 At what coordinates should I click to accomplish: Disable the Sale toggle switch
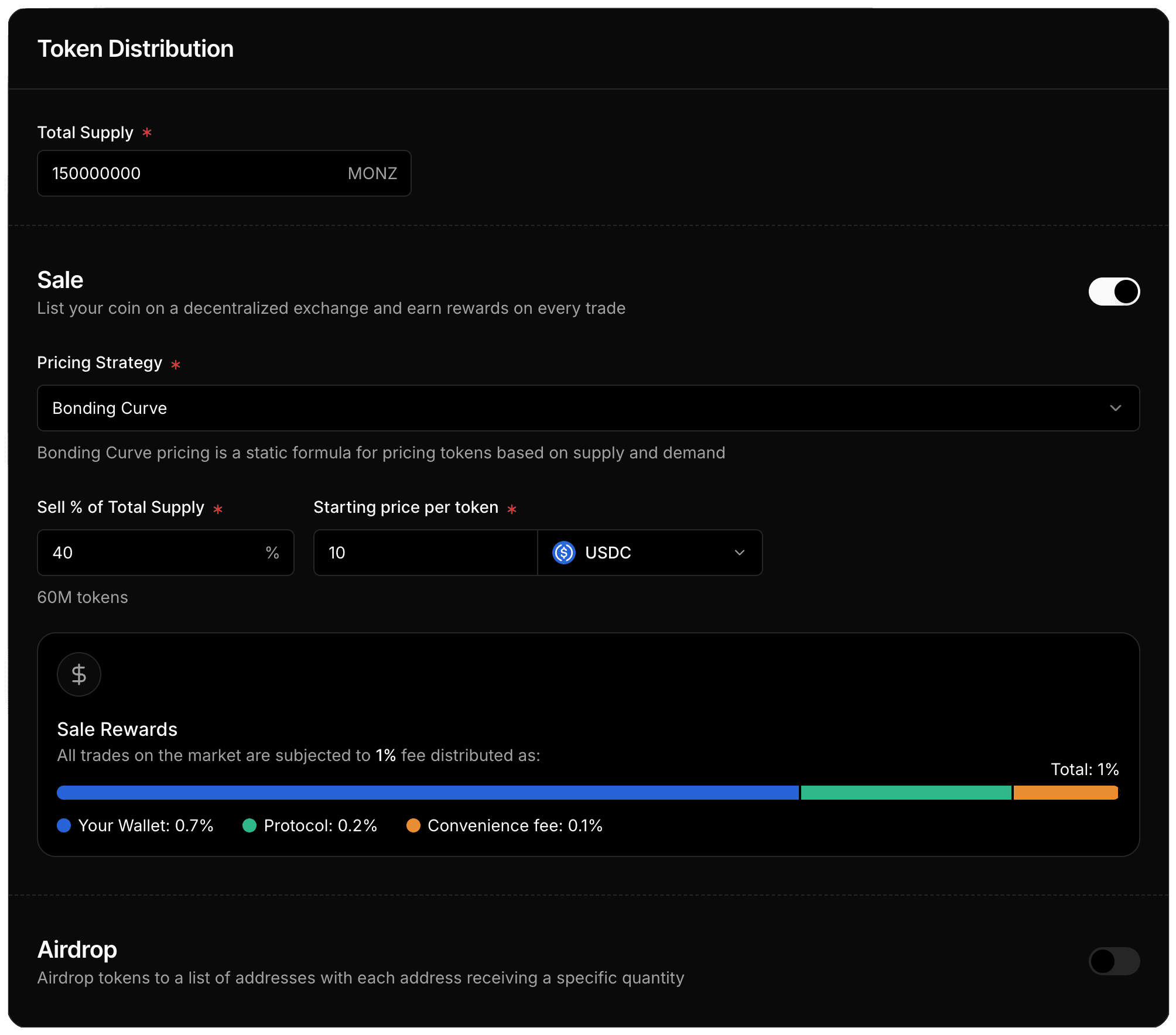[x=1114, y=292]
